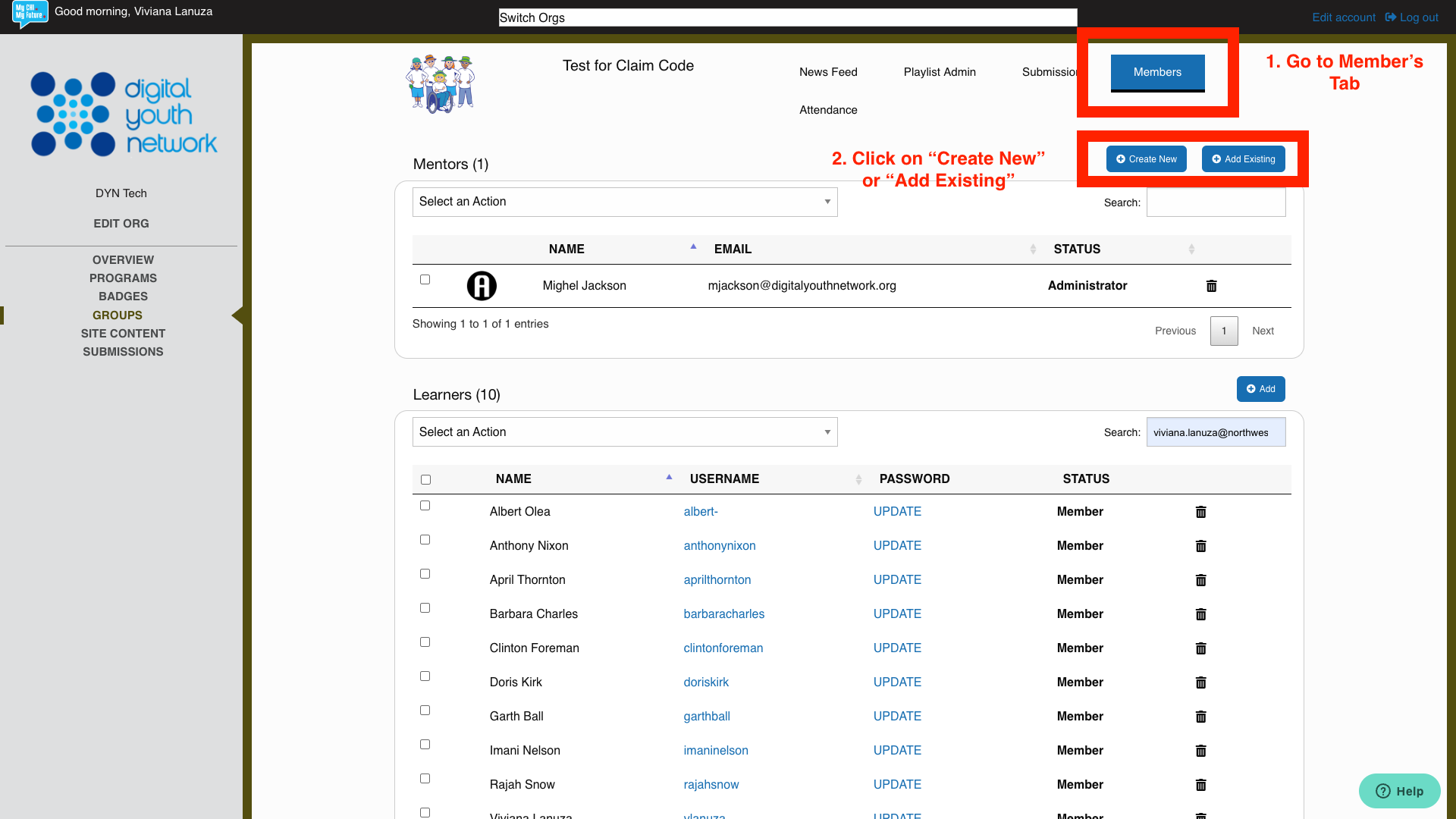Open UPDATE password link for Doris Kirk
Viewport: 1456px width, 819px height.
click(x=897, y=682)
